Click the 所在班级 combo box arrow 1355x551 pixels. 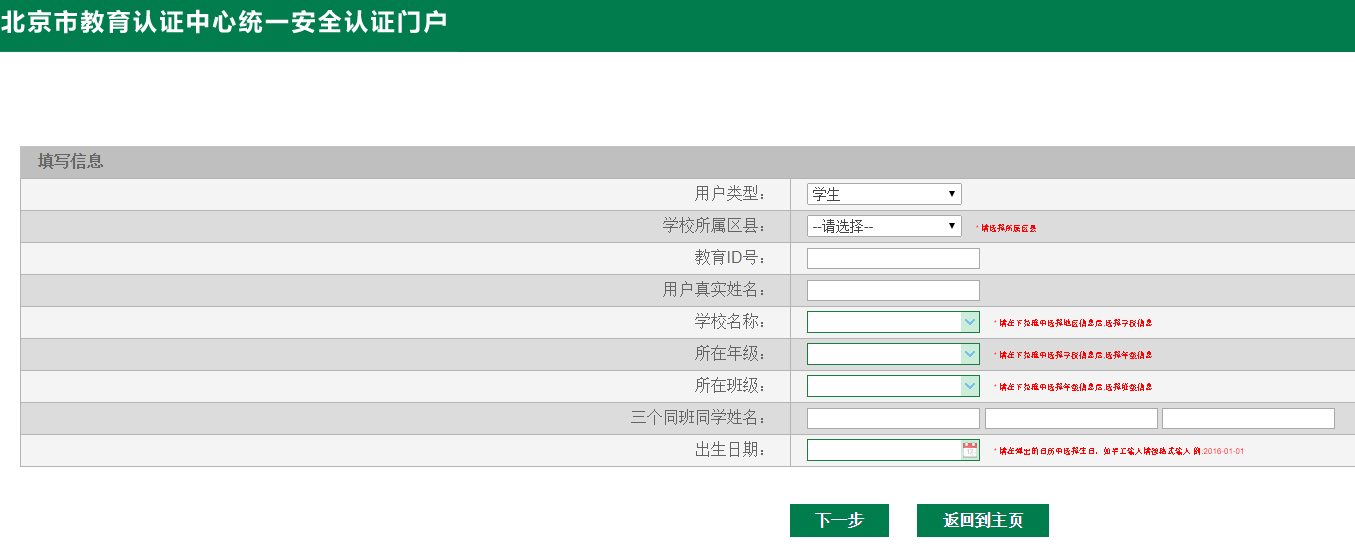(x=970, y=386)
